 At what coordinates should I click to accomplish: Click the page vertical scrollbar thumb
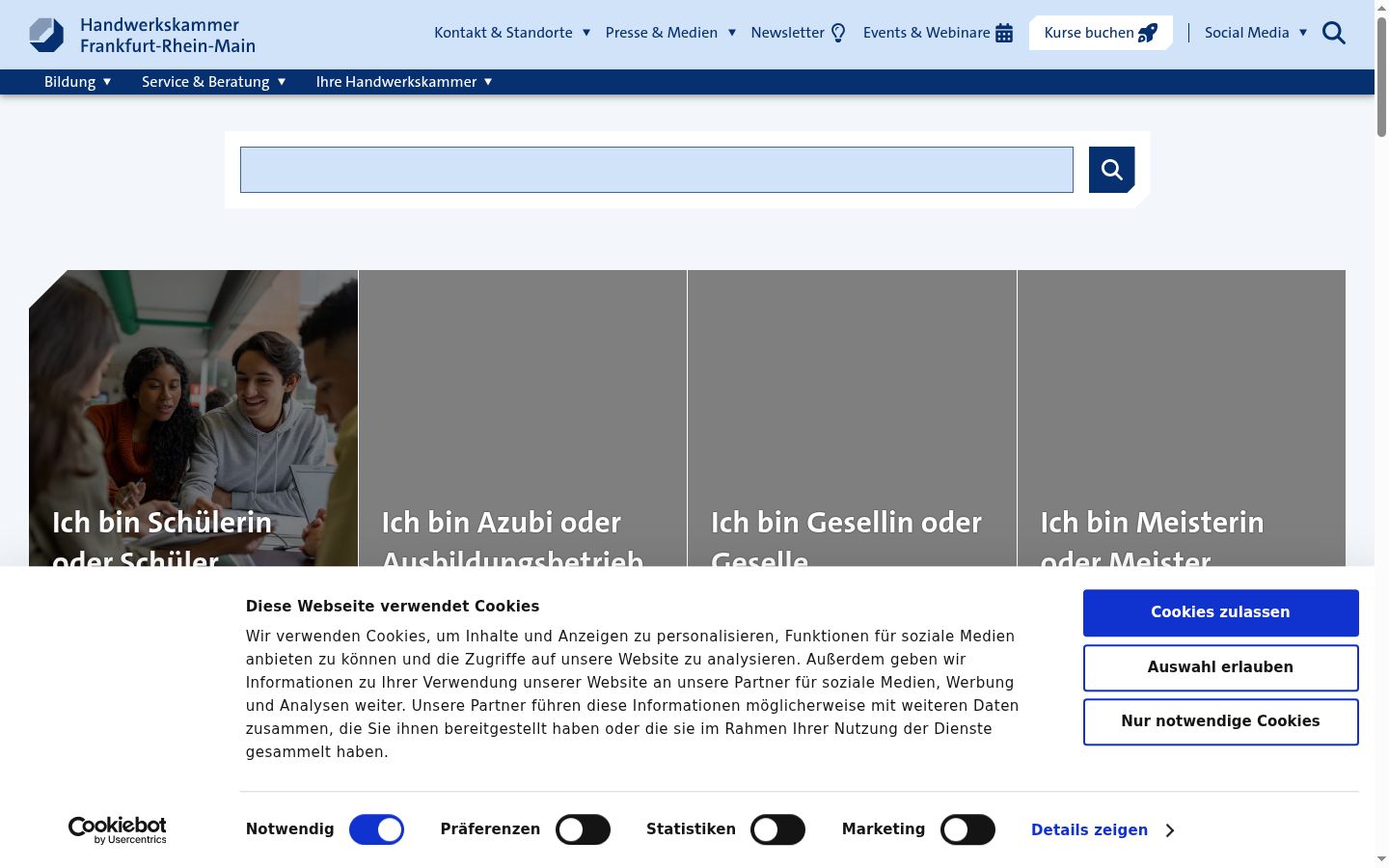1381,77
